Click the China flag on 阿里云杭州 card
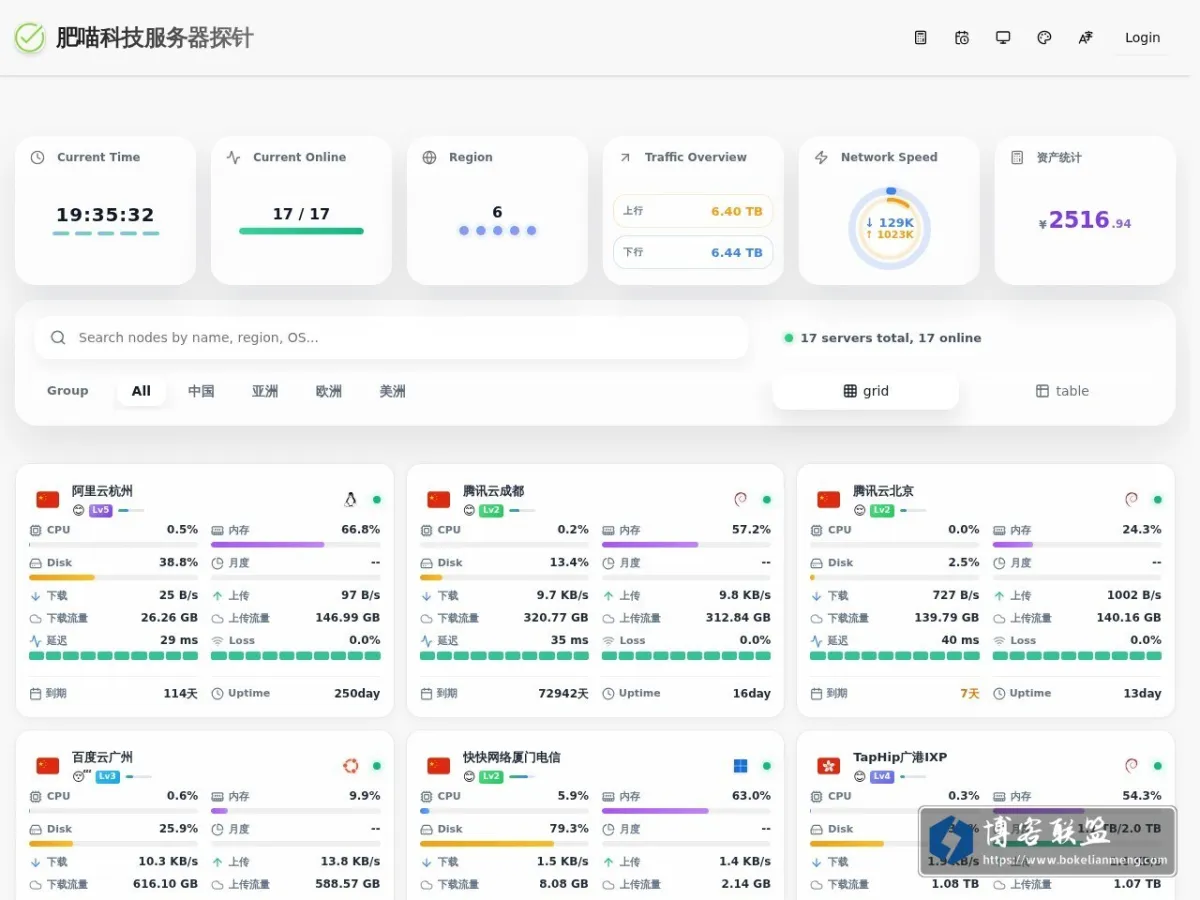 coord(48,499)
